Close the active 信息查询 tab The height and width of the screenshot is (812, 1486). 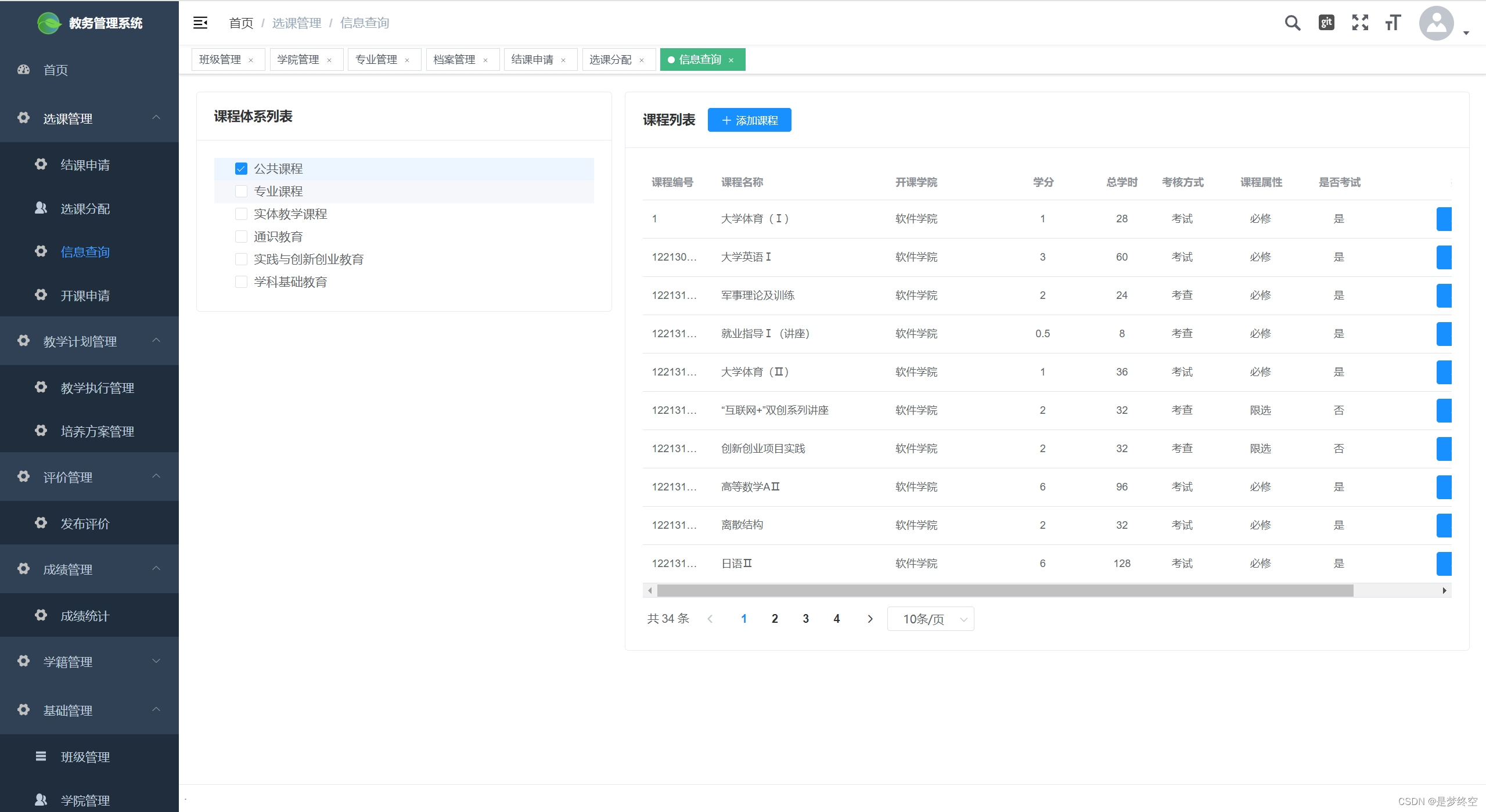(x=731, y=60)
